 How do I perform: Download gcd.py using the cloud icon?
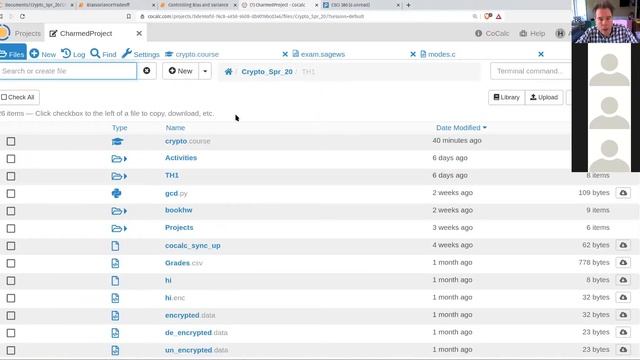click(623, 193)
